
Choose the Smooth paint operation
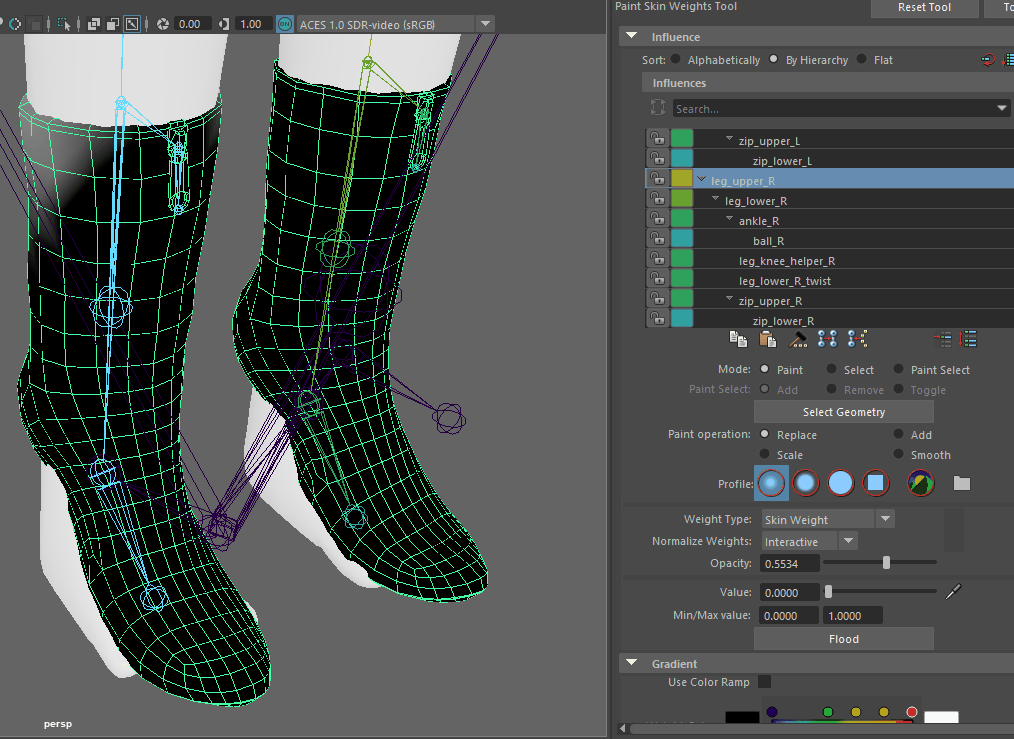[x=899, y=455]
